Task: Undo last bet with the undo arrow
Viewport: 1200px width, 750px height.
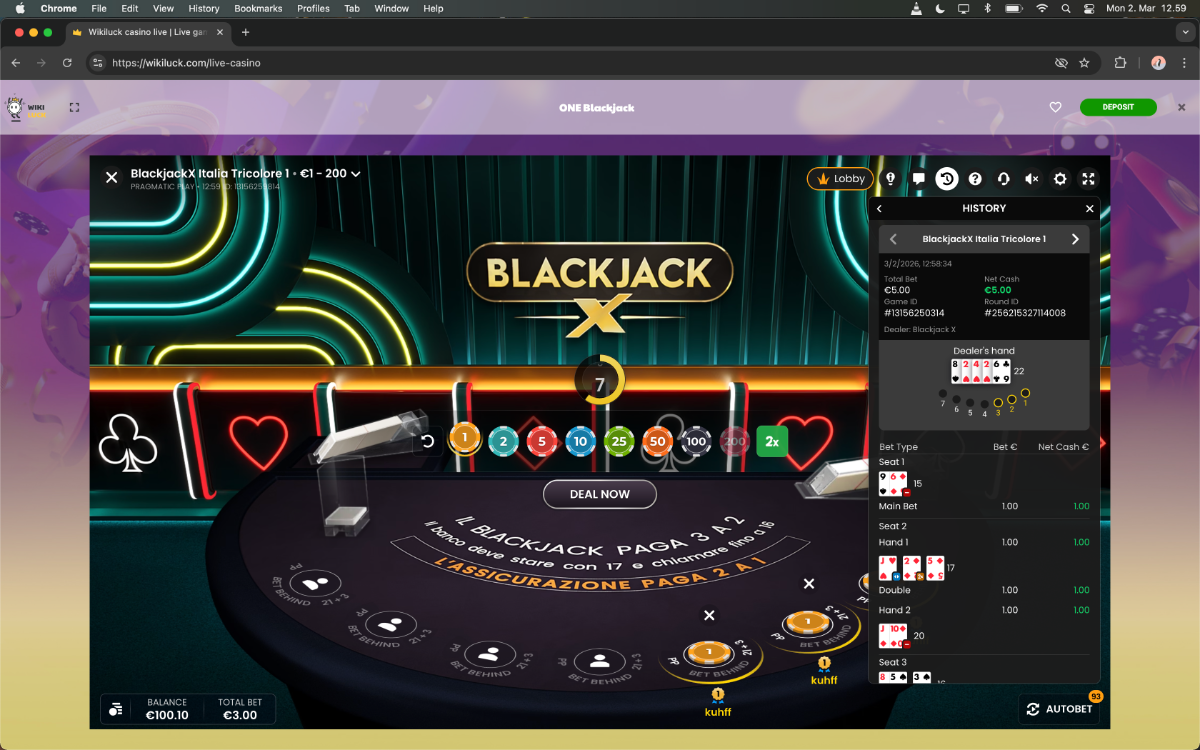Action: 428,441
